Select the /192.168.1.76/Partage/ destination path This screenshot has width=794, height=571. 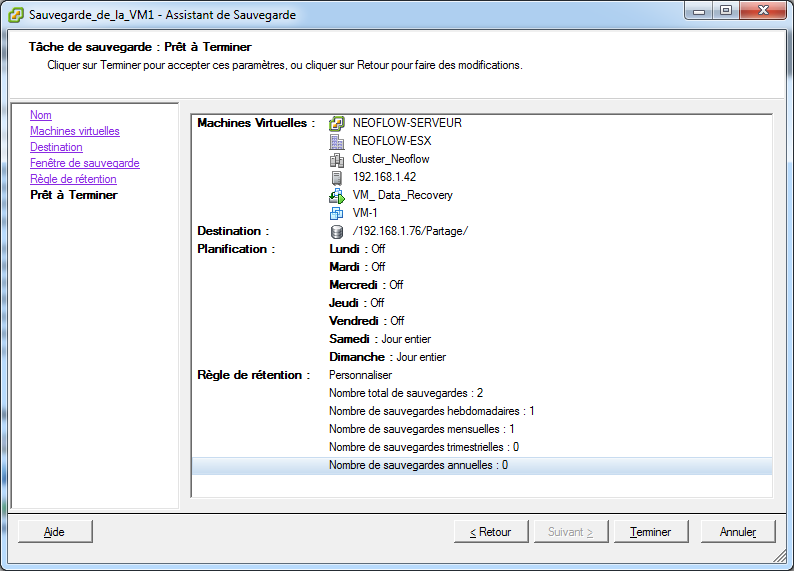410,231
